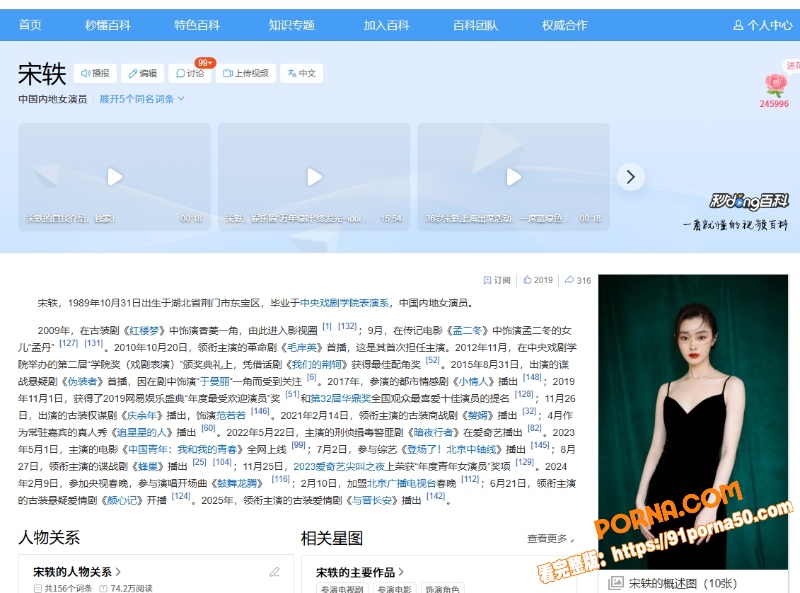Click citation reference [142]

click(x=436, y=496)
